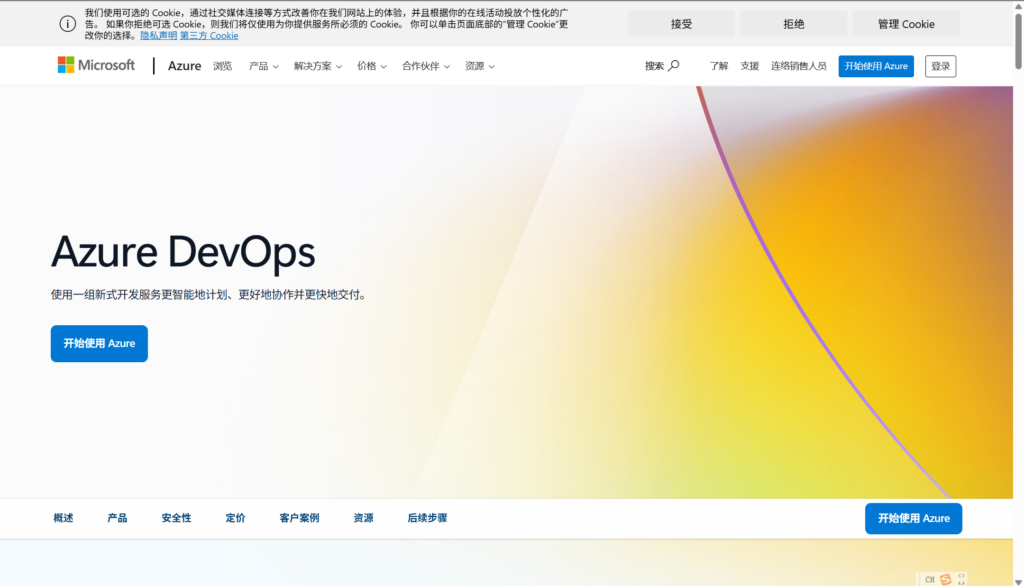Expand the 产品 dropdown in the top navigation

click(263, 66)
